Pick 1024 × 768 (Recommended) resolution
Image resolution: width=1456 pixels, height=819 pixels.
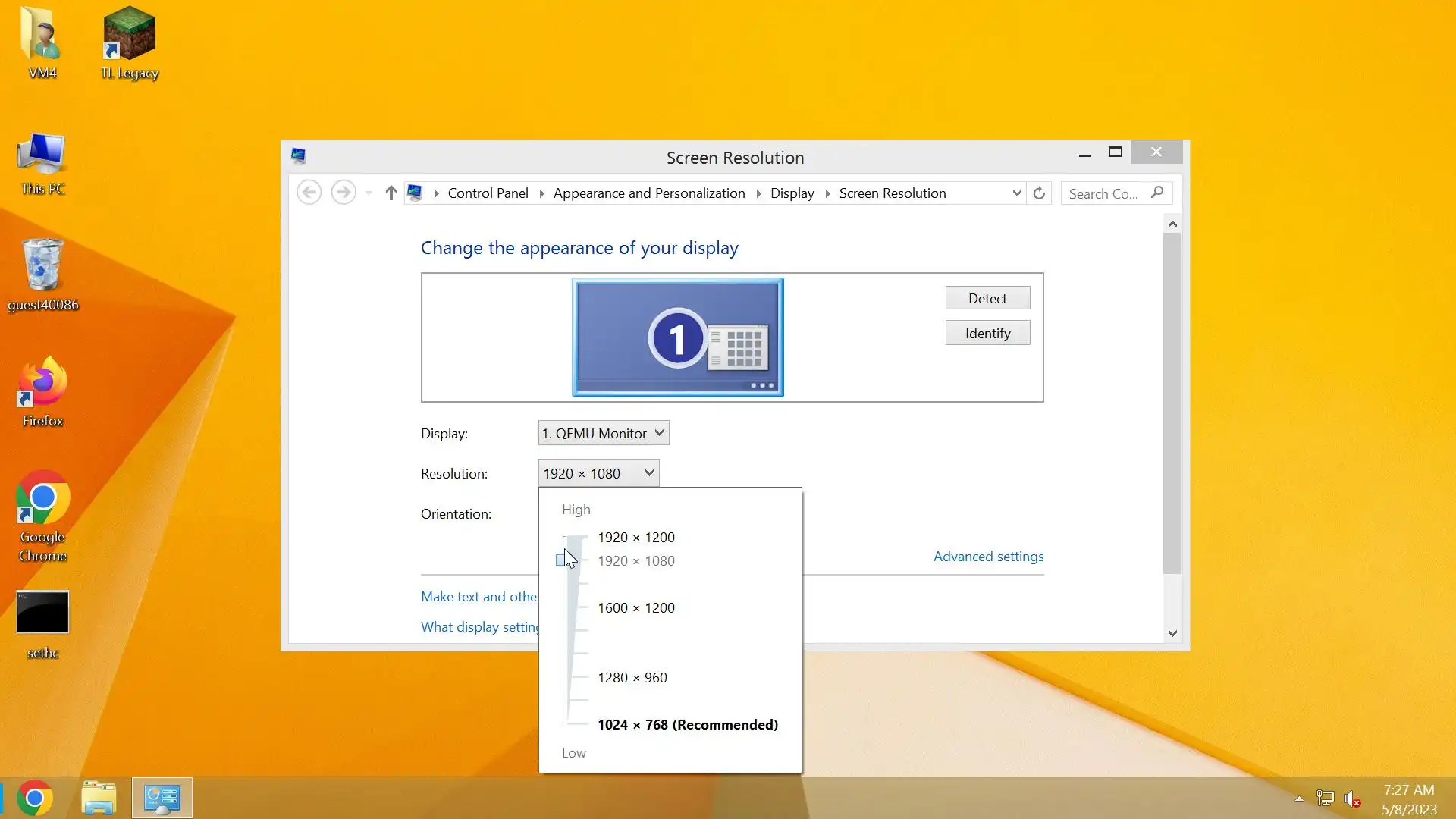(687, 724)
